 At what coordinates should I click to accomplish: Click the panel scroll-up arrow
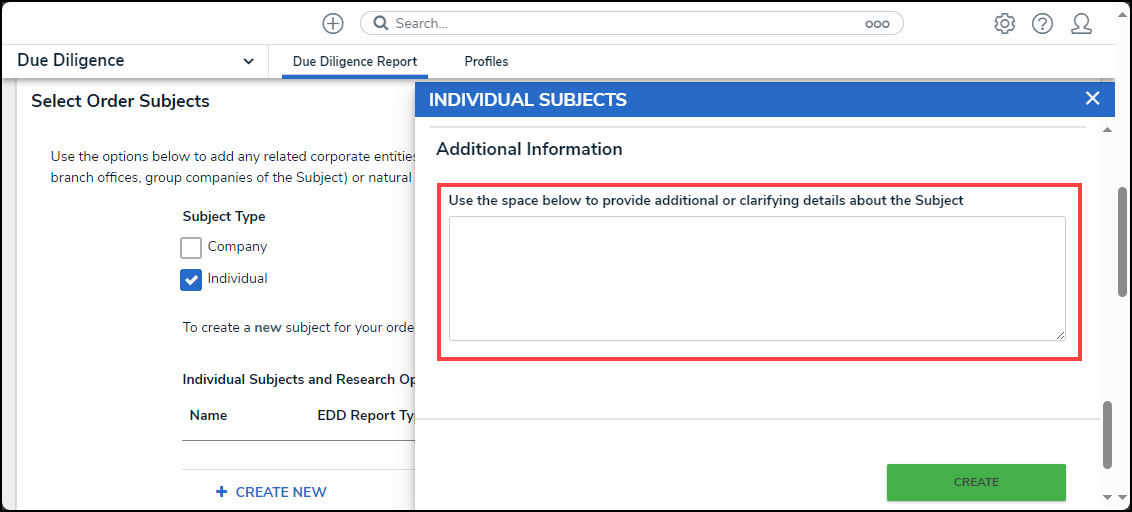click(1107, 130)
